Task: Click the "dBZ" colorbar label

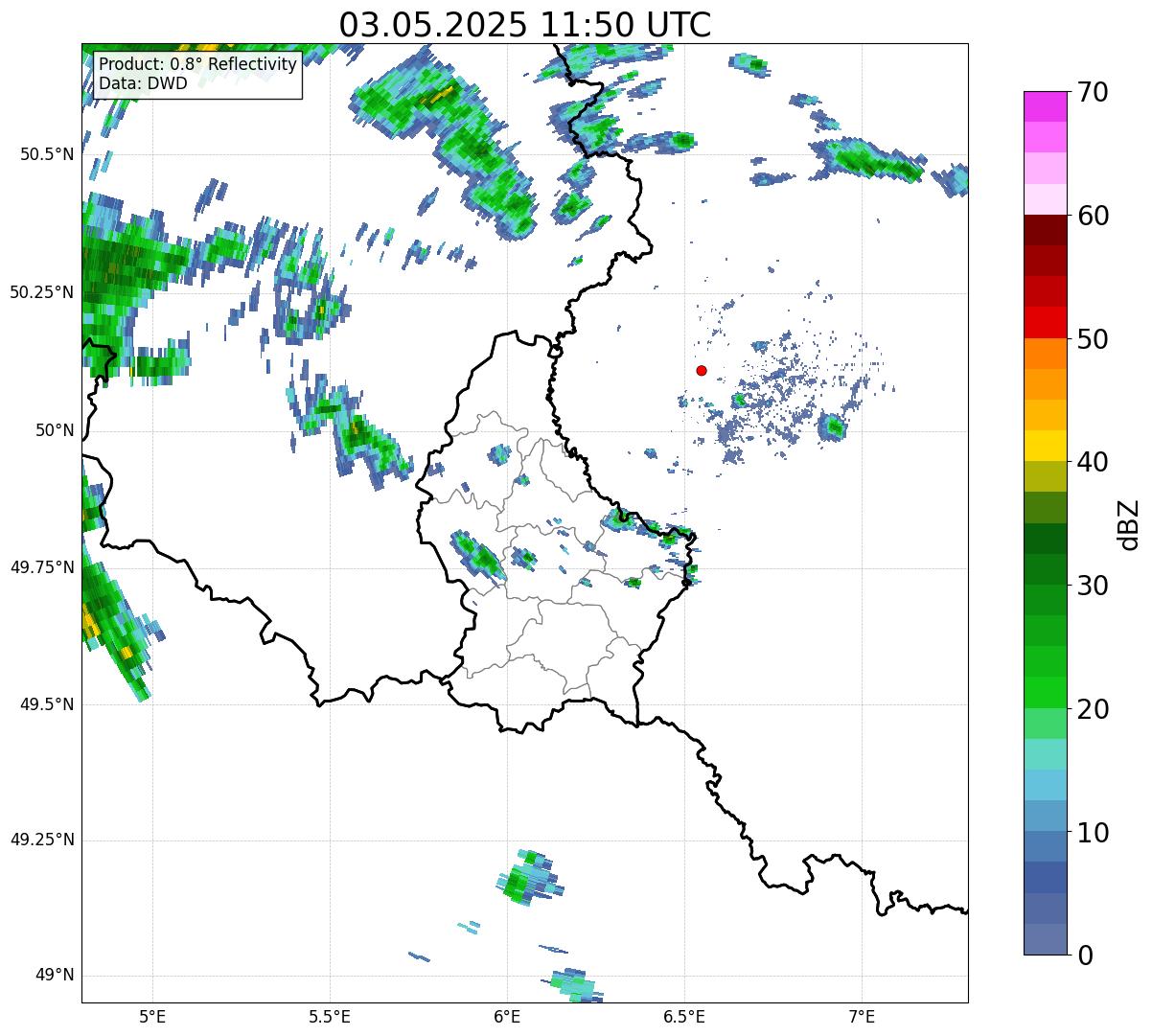Action: (1129, 523)
